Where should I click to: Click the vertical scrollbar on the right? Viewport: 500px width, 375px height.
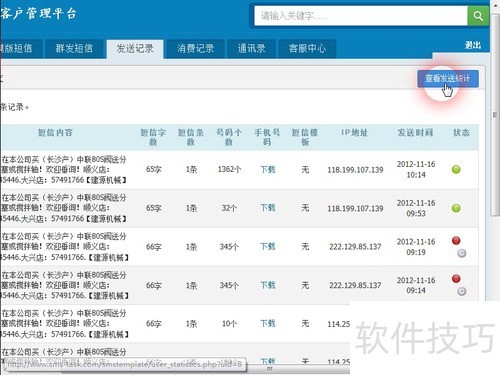pos(495,115)
